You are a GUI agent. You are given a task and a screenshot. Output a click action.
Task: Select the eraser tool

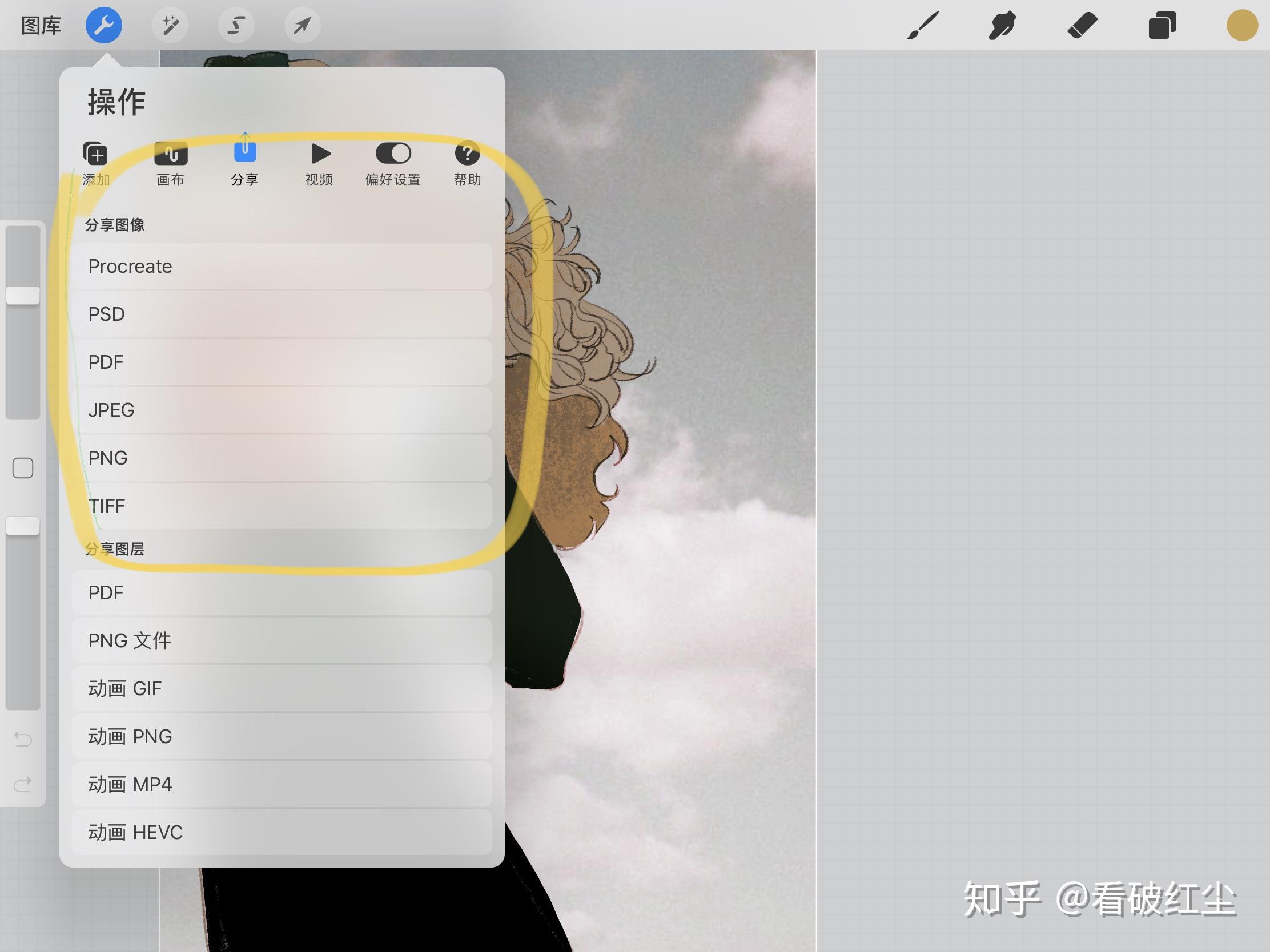pos(1083,25)
